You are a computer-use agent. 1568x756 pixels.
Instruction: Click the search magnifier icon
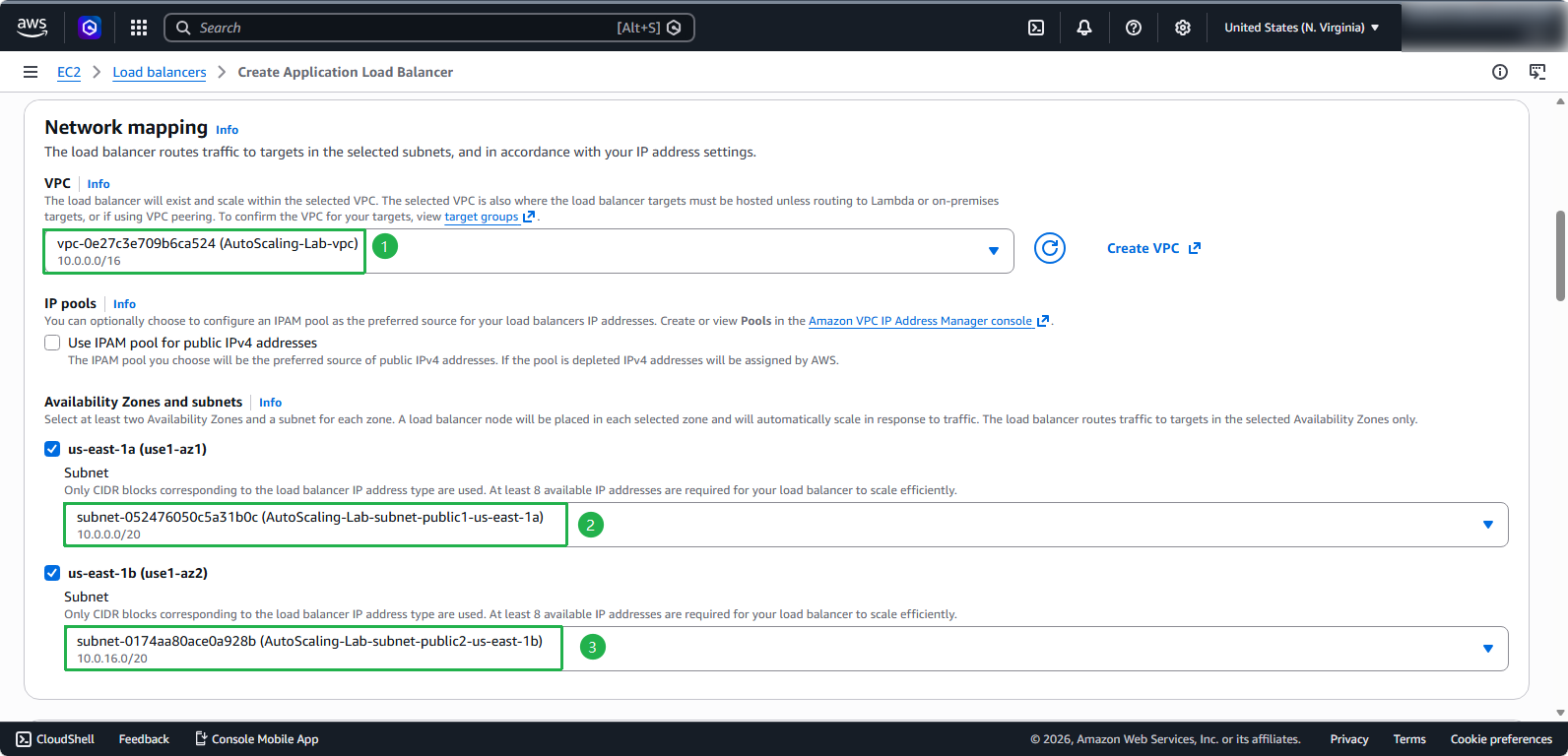coord(183,28)
